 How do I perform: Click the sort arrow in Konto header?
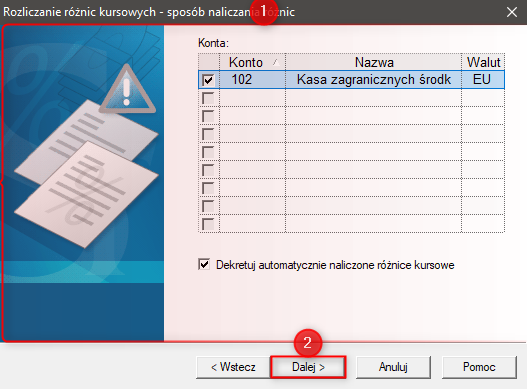point(276,62)
